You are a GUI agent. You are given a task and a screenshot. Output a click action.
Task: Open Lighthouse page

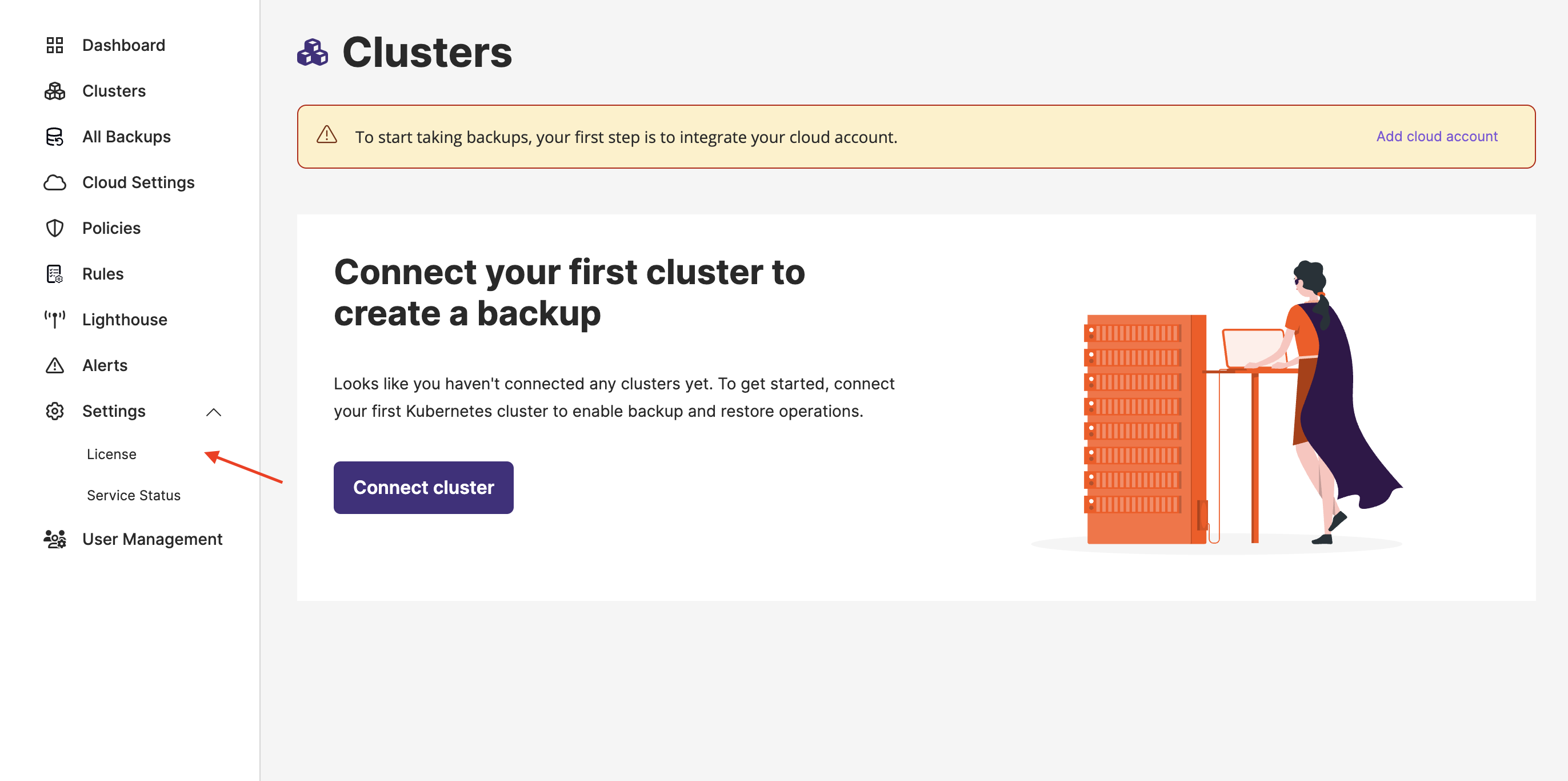click(x=125, y=319)
